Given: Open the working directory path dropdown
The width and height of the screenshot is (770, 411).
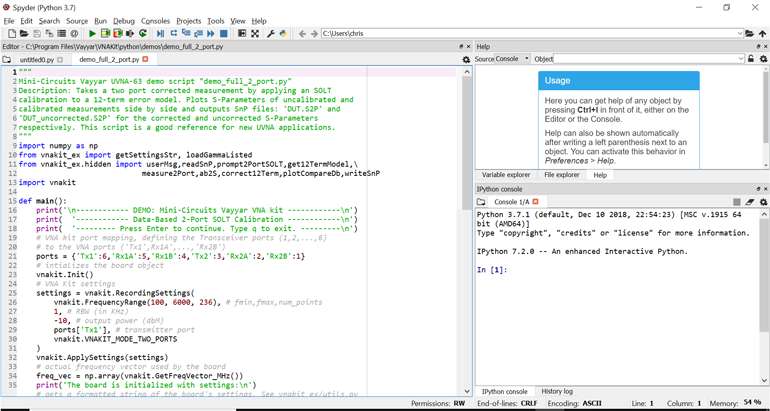Looking at the screenshot, I should (739, 34).
